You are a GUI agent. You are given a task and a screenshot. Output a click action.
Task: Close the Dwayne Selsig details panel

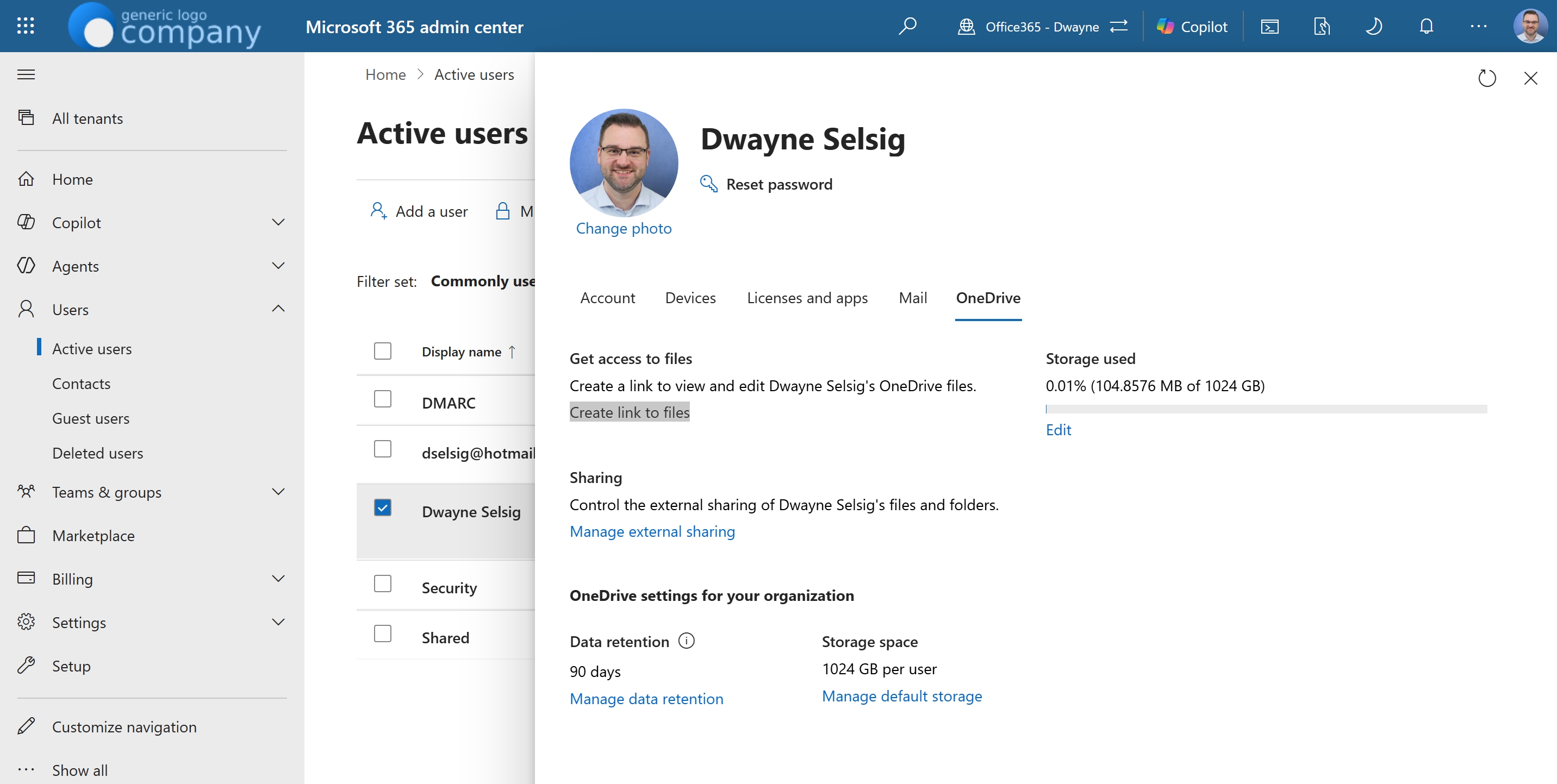[1530, 78]
